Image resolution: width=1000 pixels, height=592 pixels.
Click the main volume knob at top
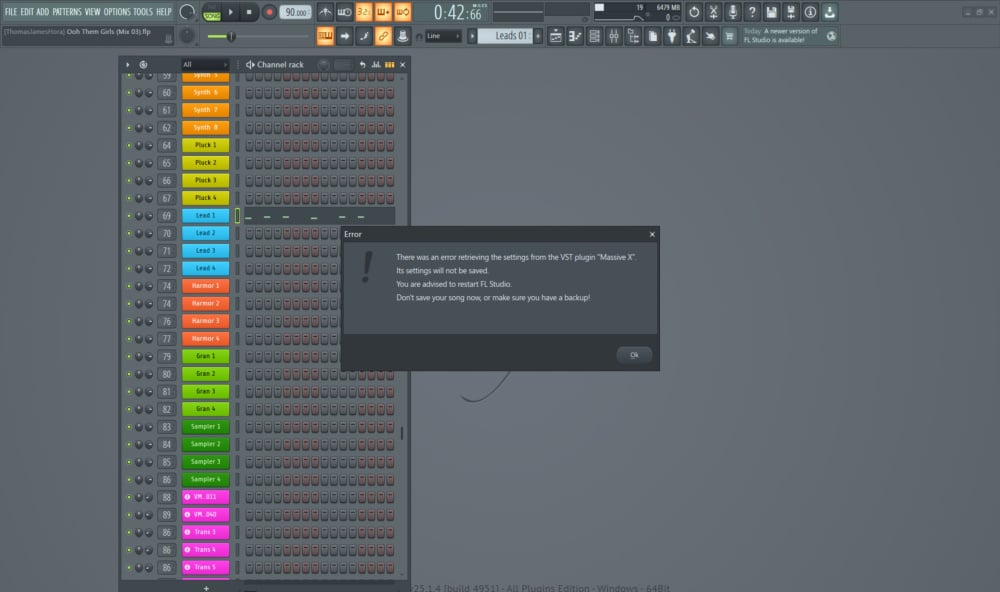tap(187, 12)
